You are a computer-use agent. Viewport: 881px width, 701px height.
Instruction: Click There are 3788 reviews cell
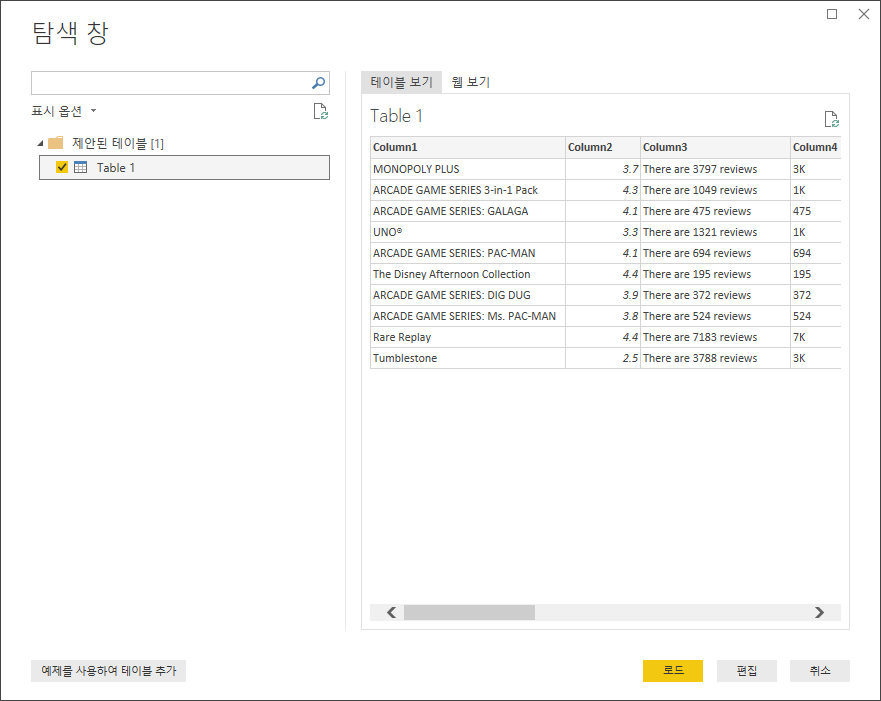pos(715,358)
